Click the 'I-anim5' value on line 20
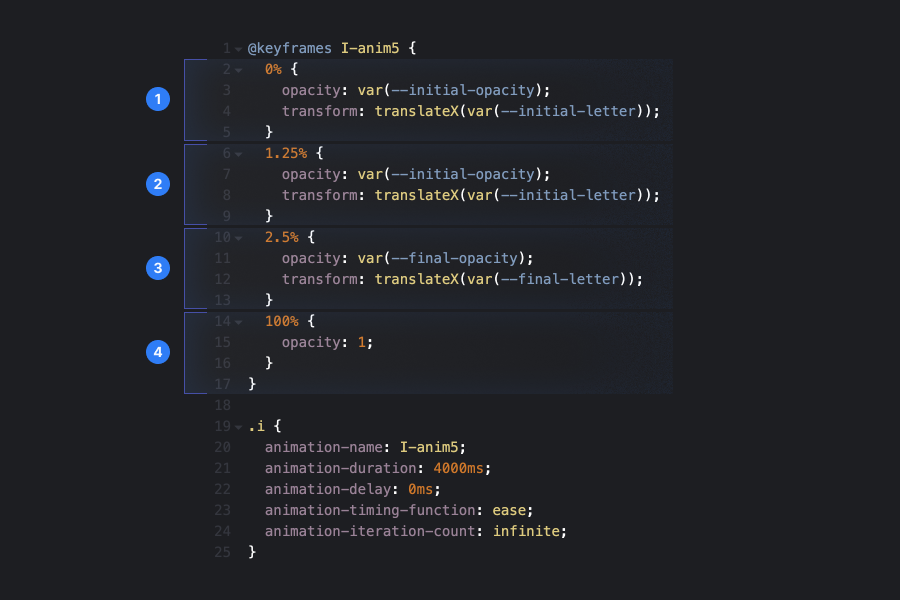 pos(429,447)
